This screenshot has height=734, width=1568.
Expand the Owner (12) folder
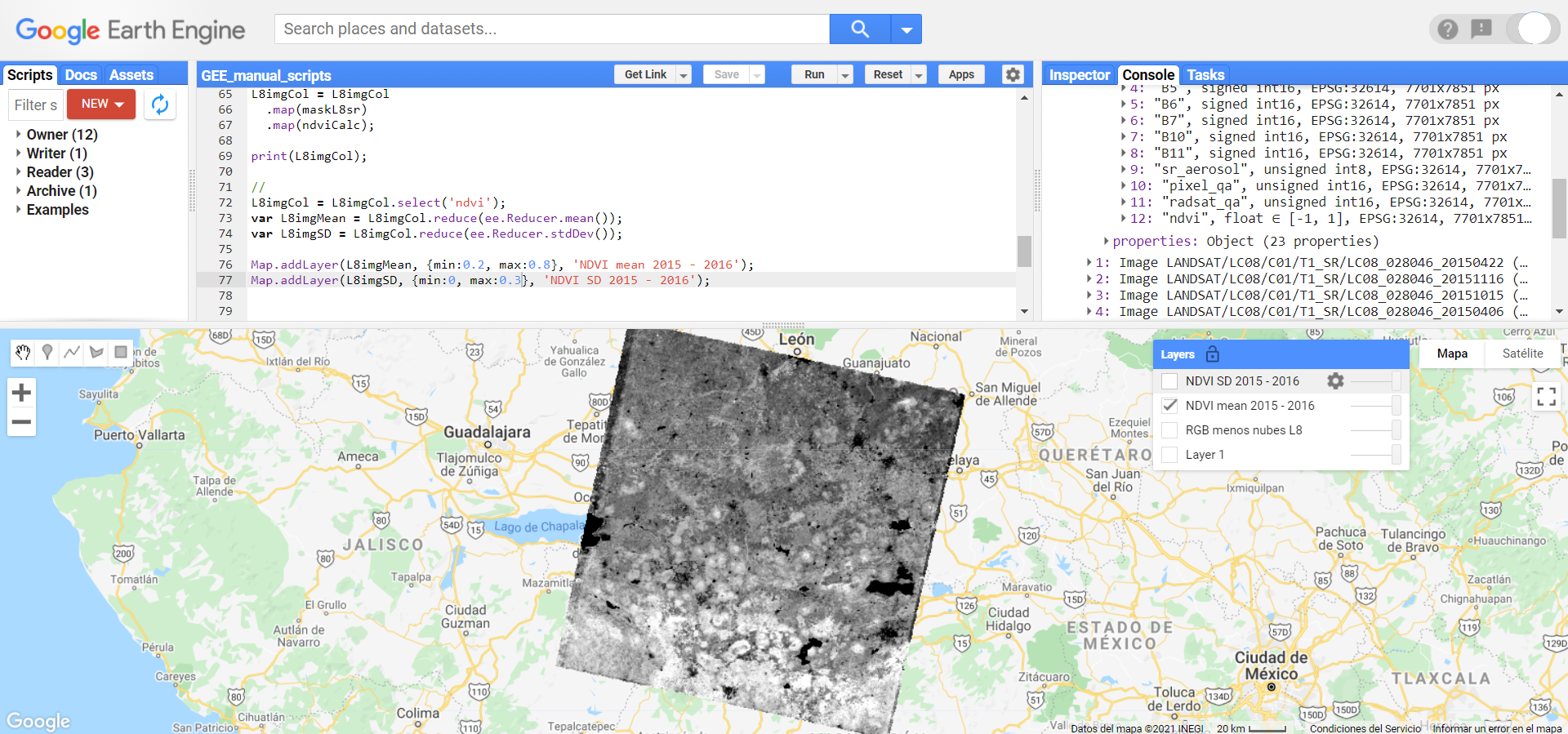tap(19, 134)
